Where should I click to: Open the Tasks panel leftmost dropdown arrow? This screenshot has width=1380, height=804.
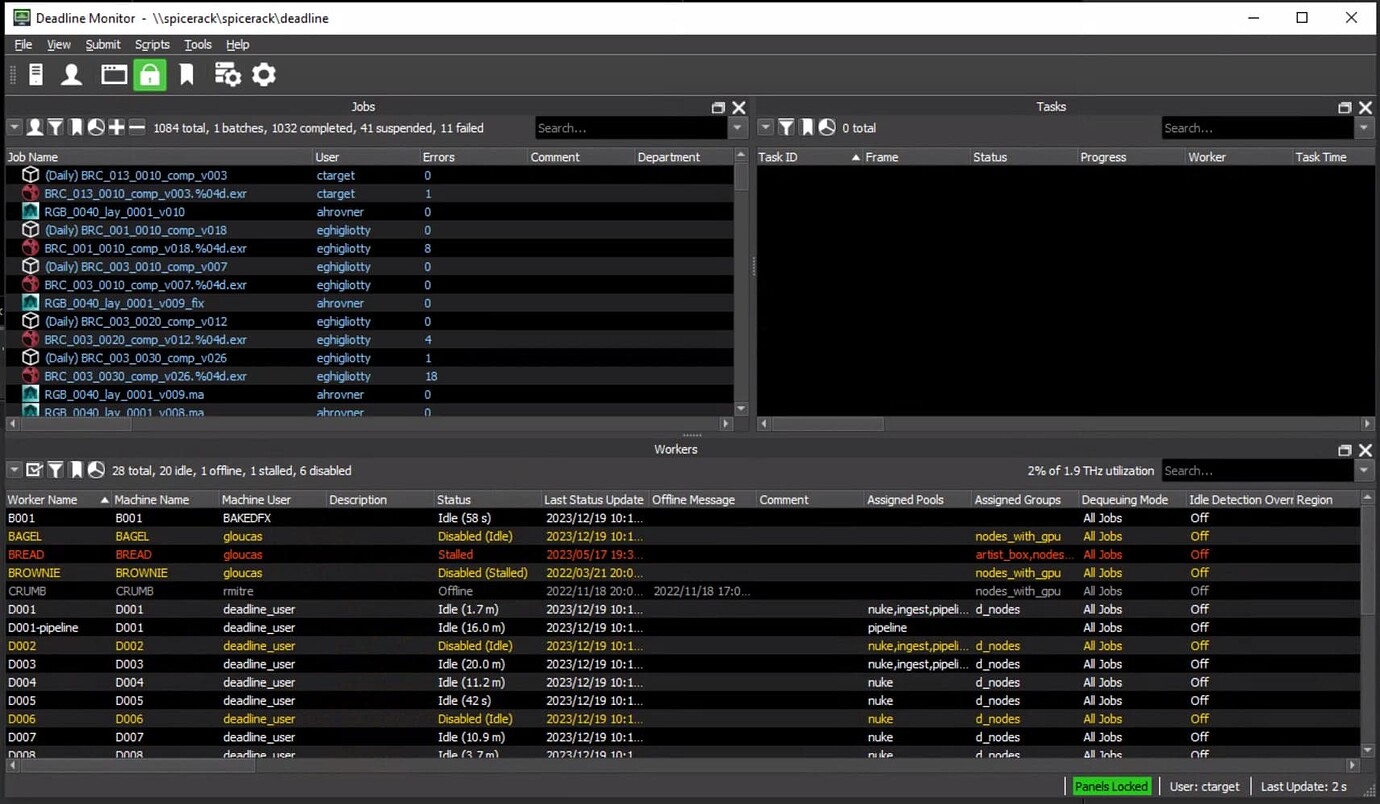[766, 128]
